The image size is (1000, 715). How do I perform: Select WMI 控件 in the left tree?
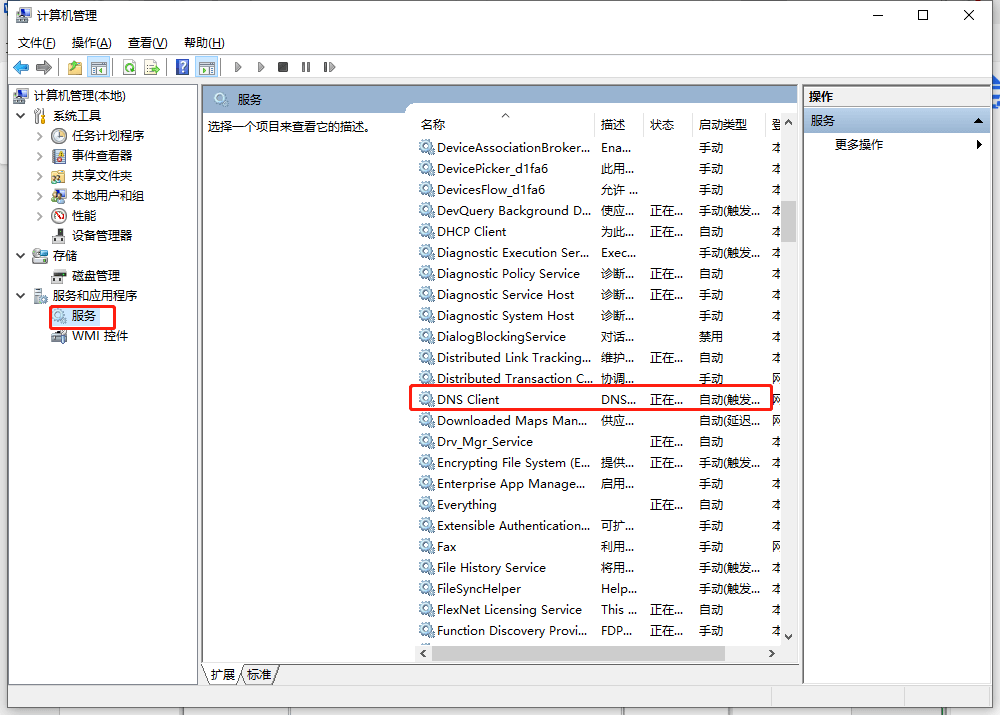[99, 336]
